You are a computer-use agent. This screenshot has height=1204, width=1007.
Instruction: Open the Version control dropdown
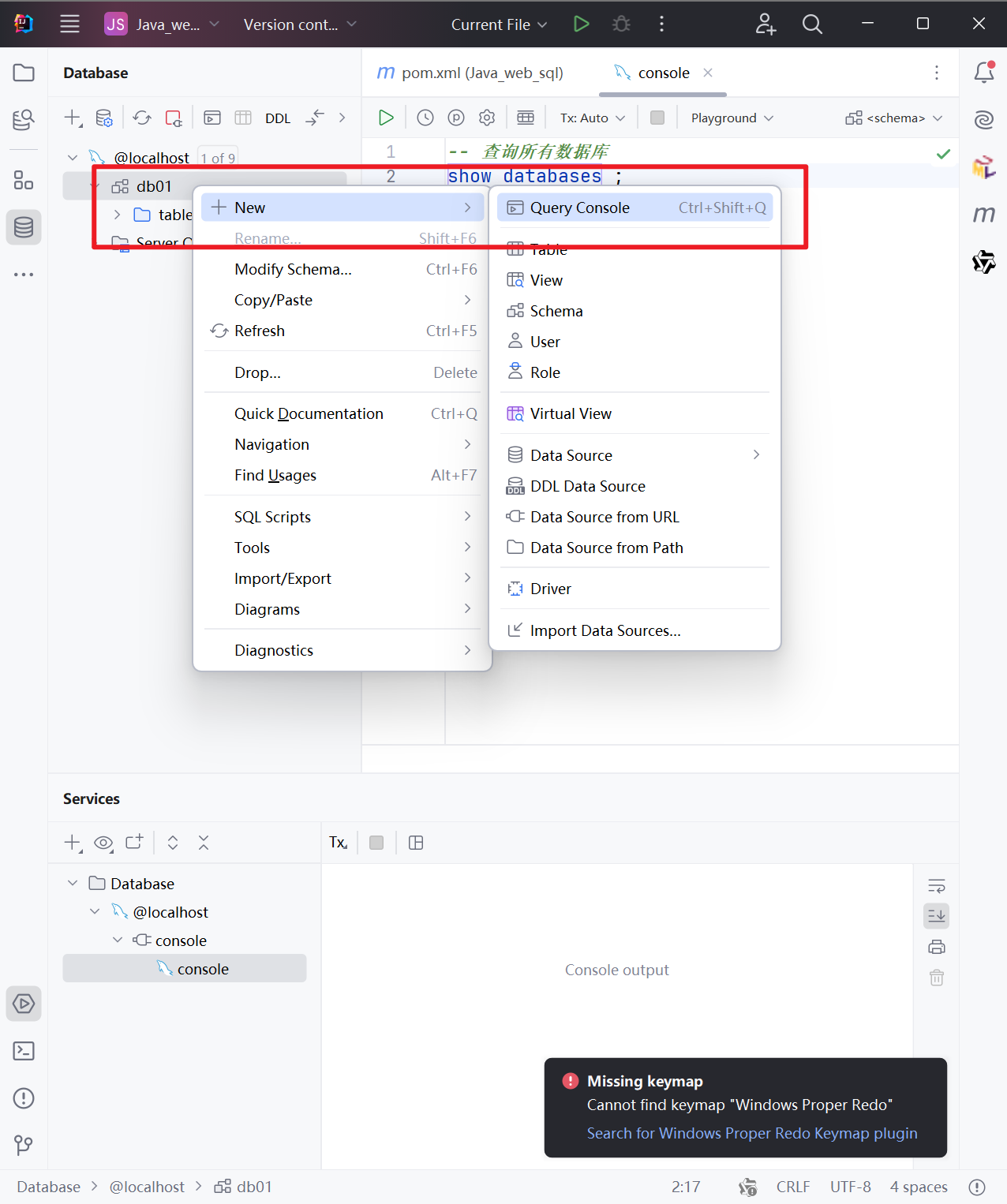[x=300, y=24]
